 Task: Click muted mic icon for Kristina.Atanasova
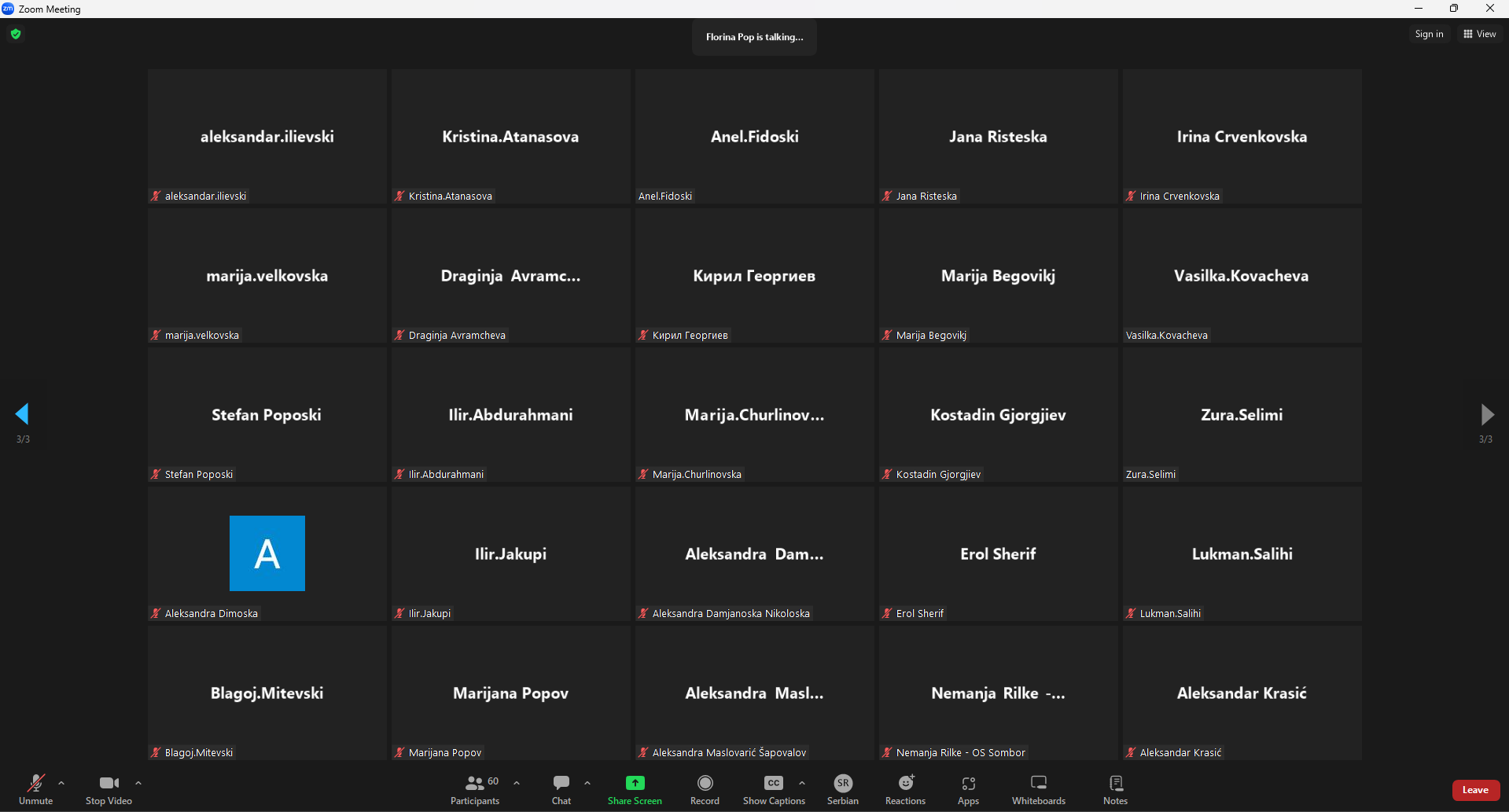[x=399, y=196]
